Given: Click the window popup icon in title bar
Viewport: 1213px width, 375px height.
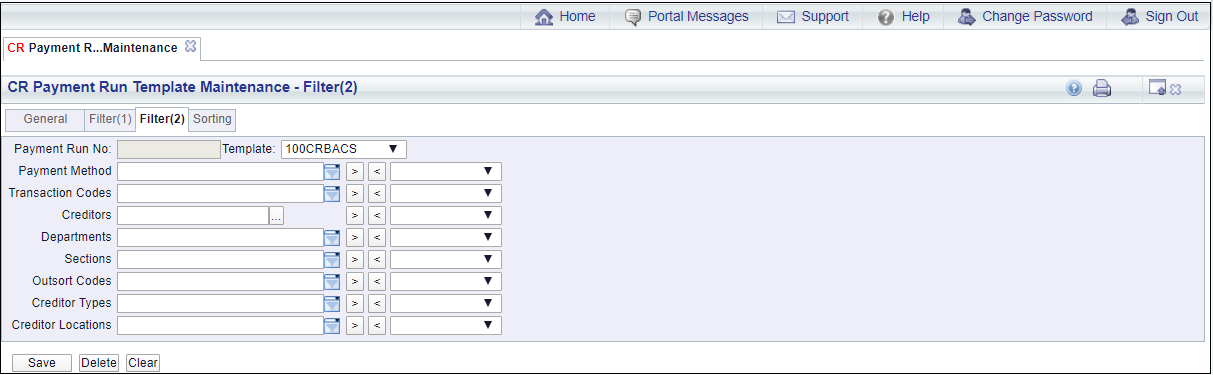Looking at the screenshot, I should click(x=1157, y=88).
